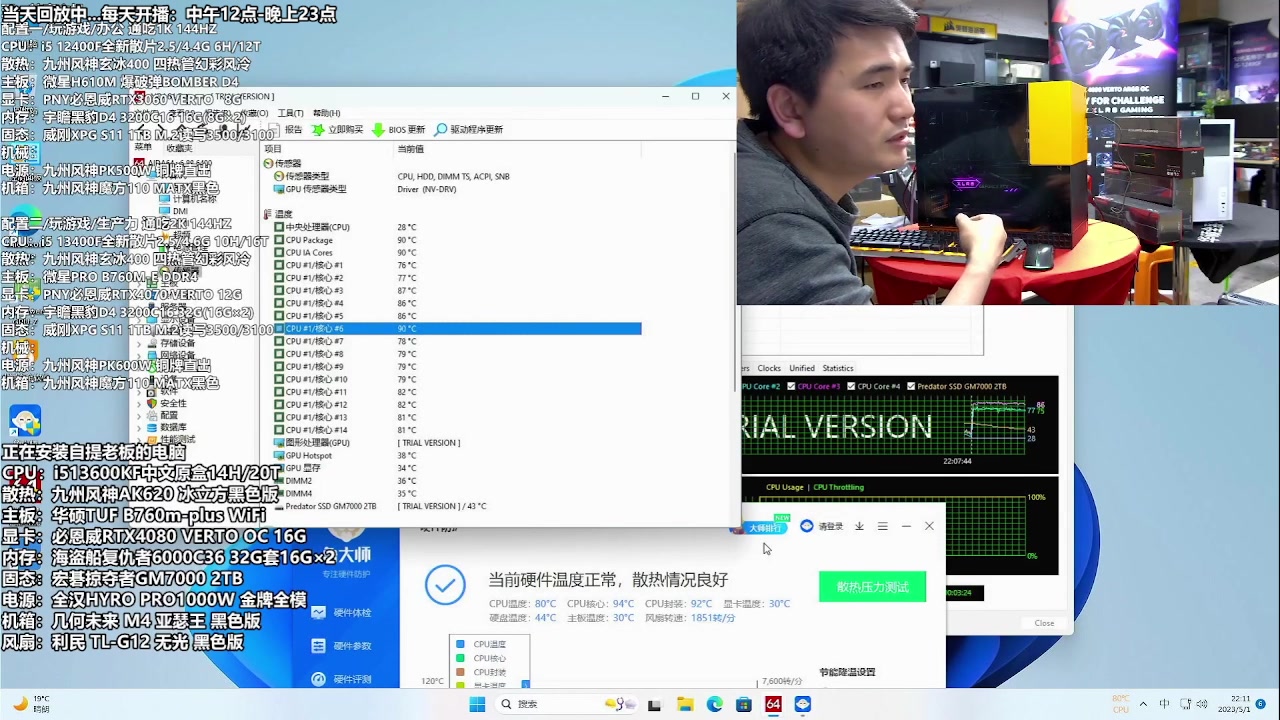This screenshot has width=1280, height=720.
Task: Click download arrow icon in 鲁大师 titlebar
Action: pyautogui.click(x=859, y=526)
